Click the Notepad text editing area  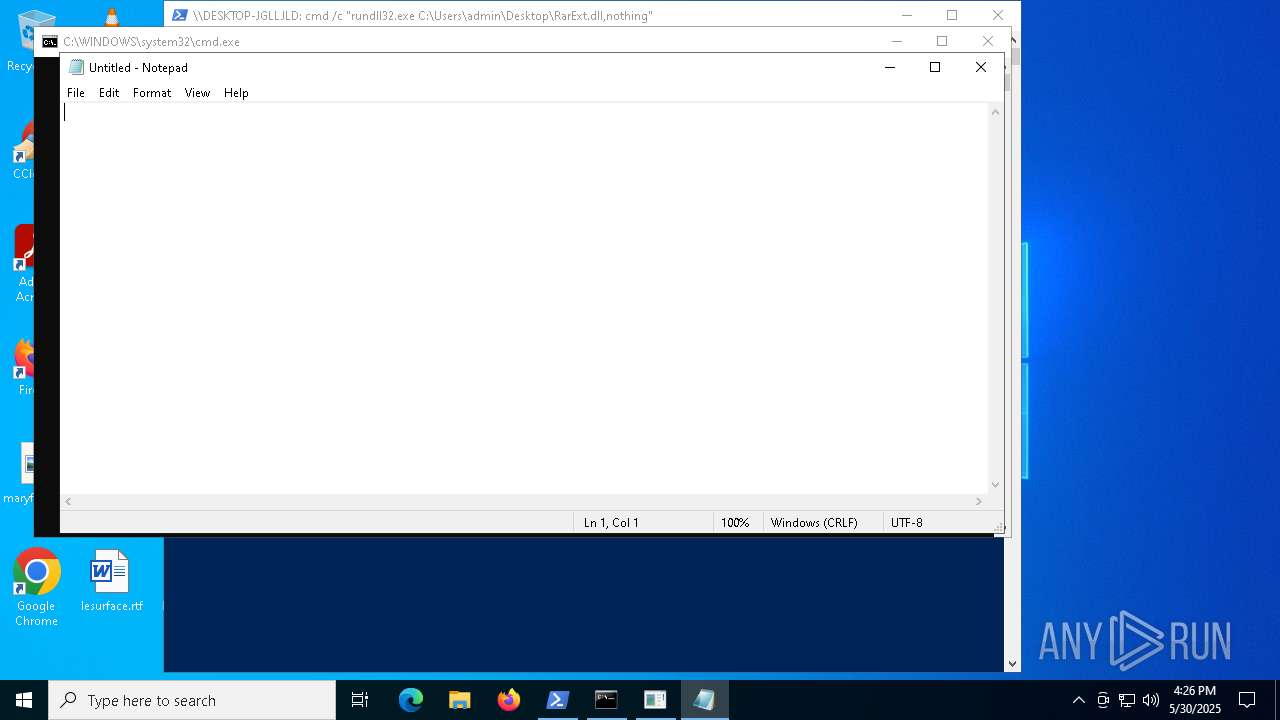524,298
